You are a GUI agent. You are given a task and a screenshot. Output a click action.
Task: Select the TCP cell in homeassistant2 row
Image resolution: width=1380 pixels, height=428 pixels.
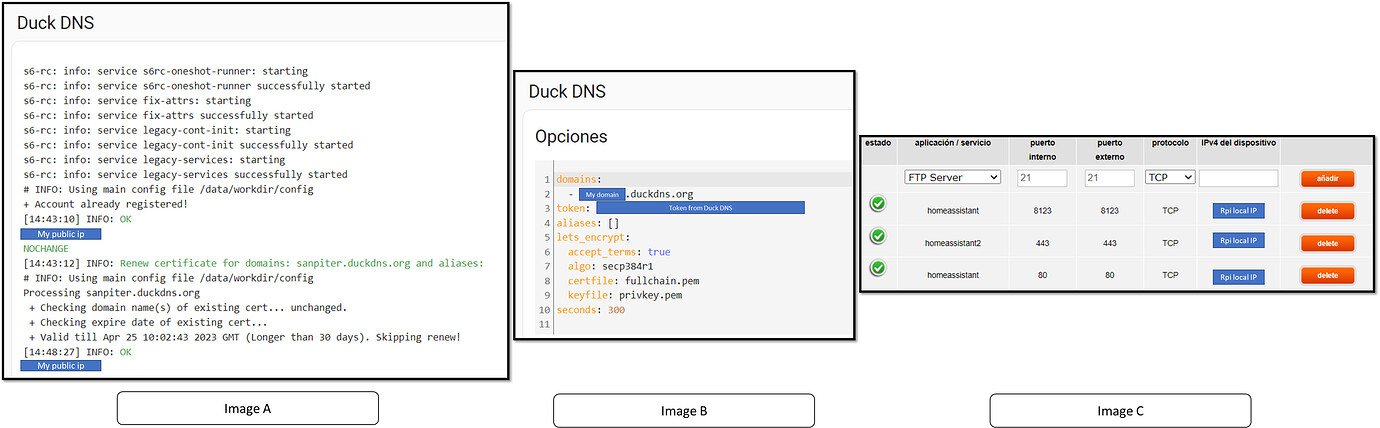[x=1170, y=243]
